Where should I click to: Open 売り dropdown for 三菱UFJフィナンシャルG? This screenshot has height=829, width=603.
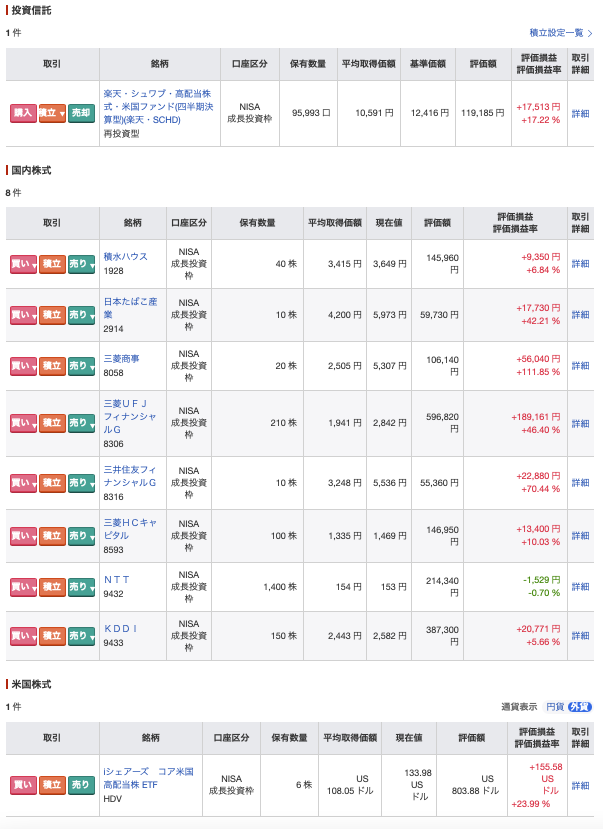[x=81, y=423]
